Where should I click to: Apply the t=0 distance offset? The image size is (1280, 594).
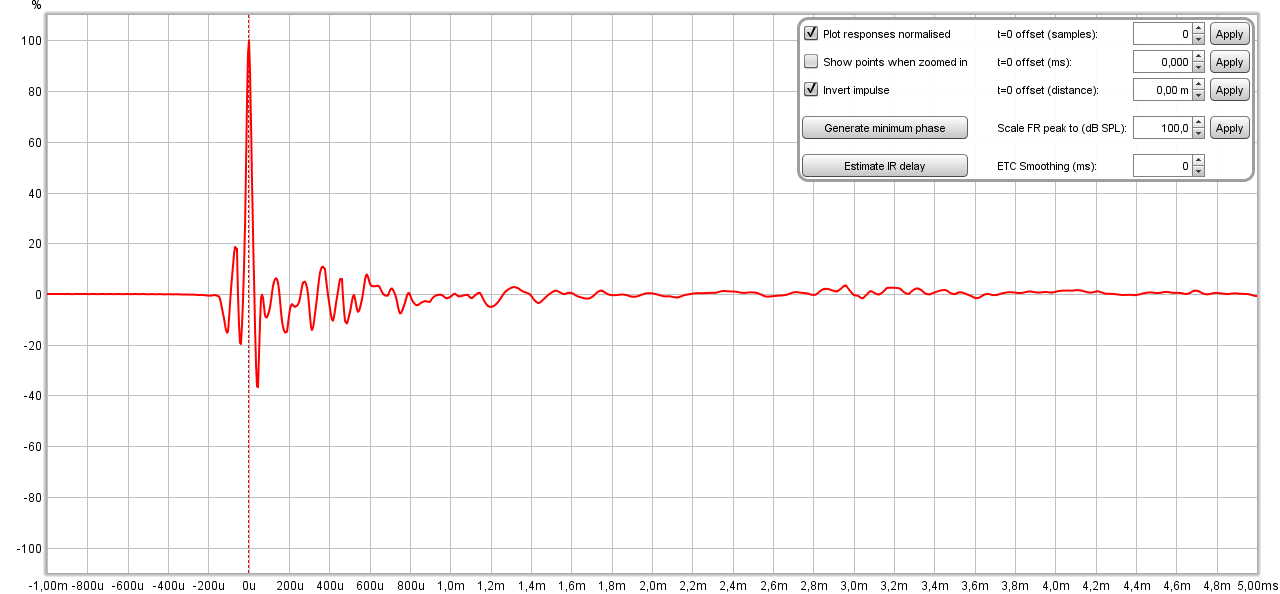[x=1229, y=90]
